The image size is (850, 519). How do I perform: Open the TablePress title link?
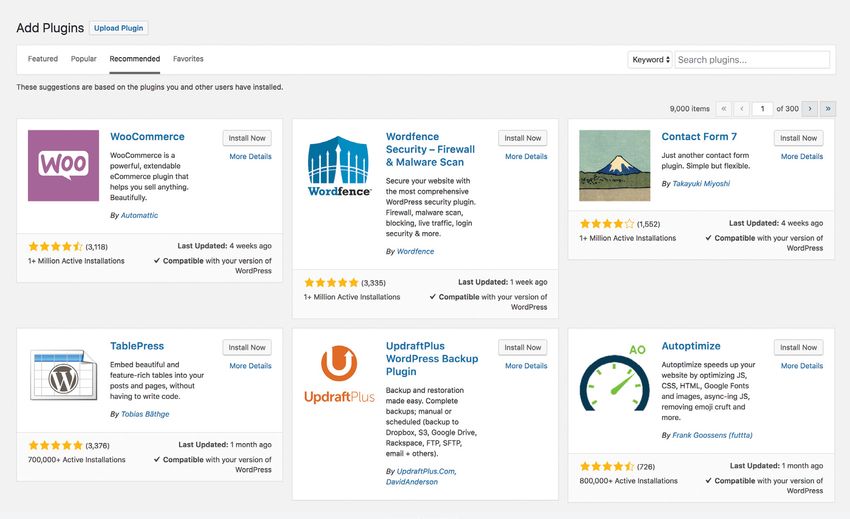click(x=137, y=346)
